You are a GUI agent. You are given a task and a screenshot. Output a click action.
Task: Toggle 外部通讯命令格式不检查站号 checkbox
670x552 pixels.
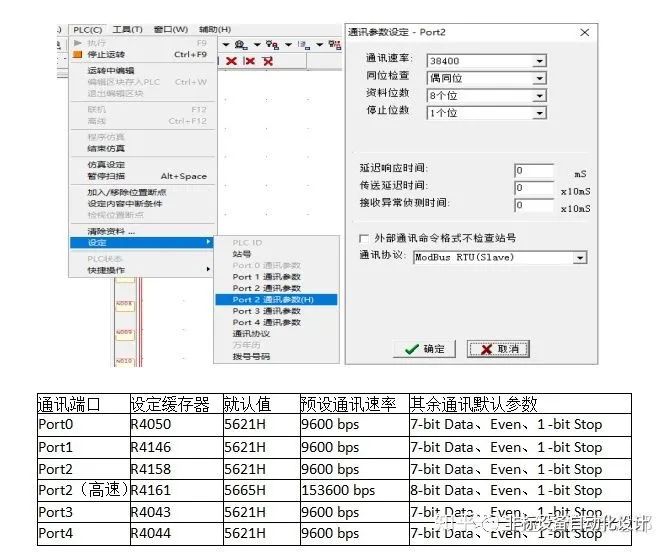tap(364, 238)
